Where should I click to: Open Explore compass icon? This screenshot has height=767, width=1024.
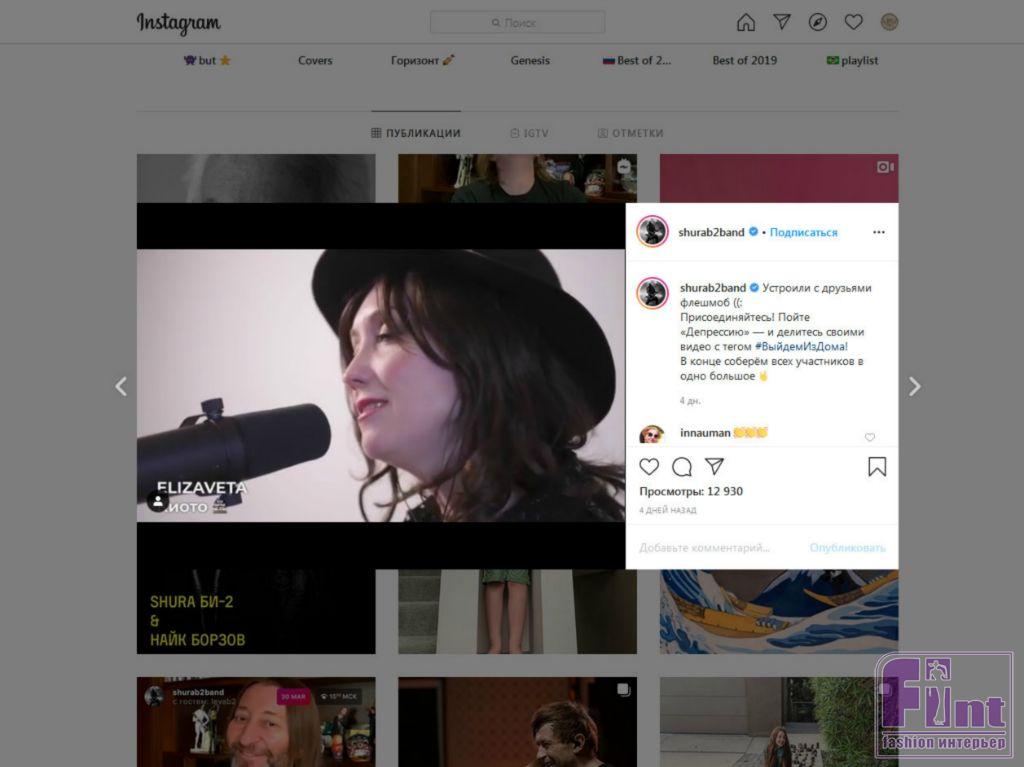click(818, 22)
